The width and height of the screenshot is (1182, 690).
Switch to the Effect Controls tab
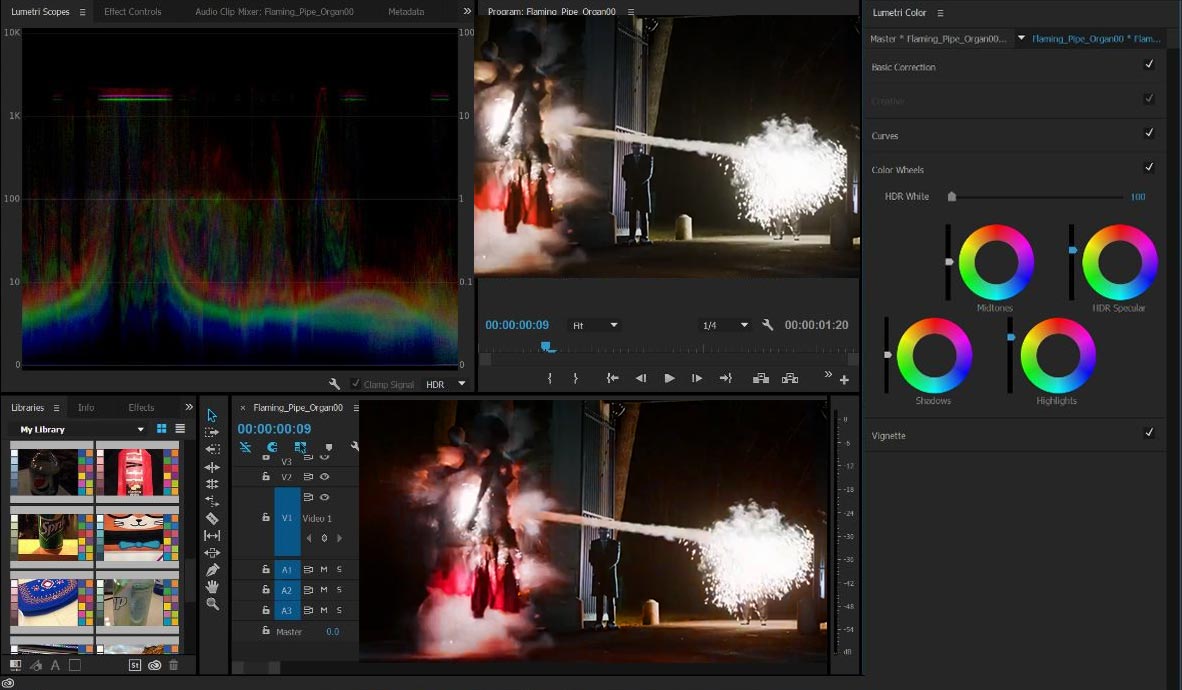point(132,12)
